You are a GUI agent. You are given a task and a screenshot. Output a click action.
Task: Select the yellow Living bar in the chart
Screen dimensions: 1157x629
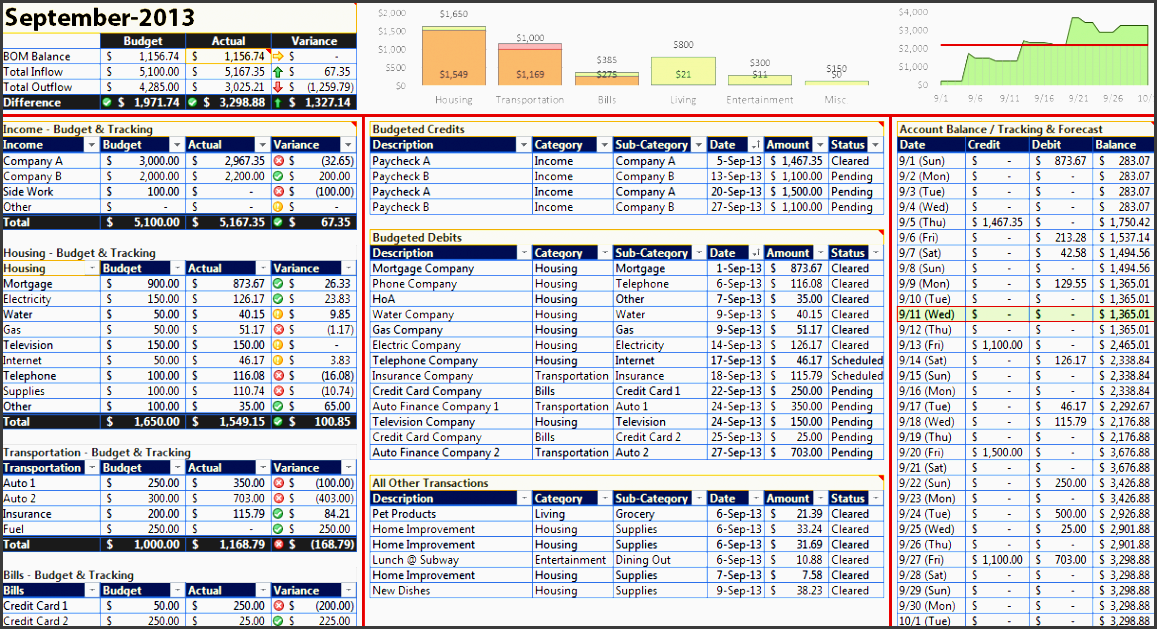pyautogui.click(x=683, y=70)
